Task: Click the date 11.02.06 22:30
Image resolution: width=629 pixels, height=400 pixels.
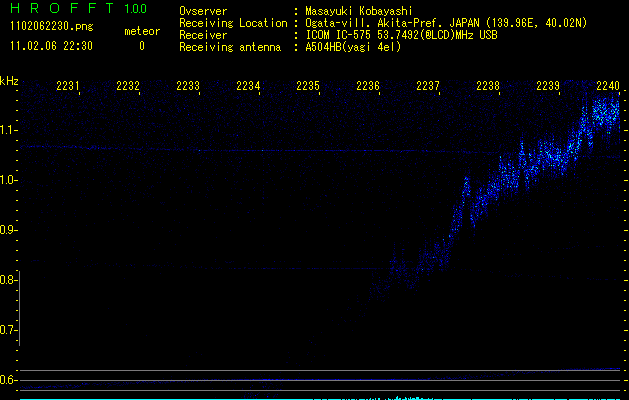Action: tap(51, 46)
